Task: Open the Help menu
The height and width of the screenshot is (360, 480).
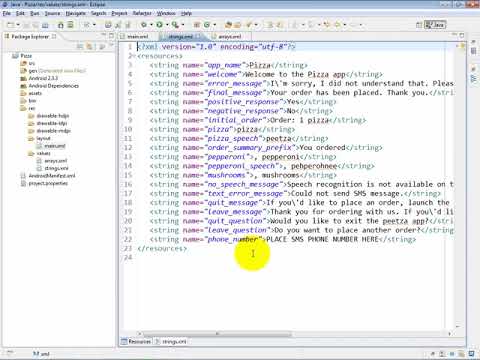Action: [186, 13]
